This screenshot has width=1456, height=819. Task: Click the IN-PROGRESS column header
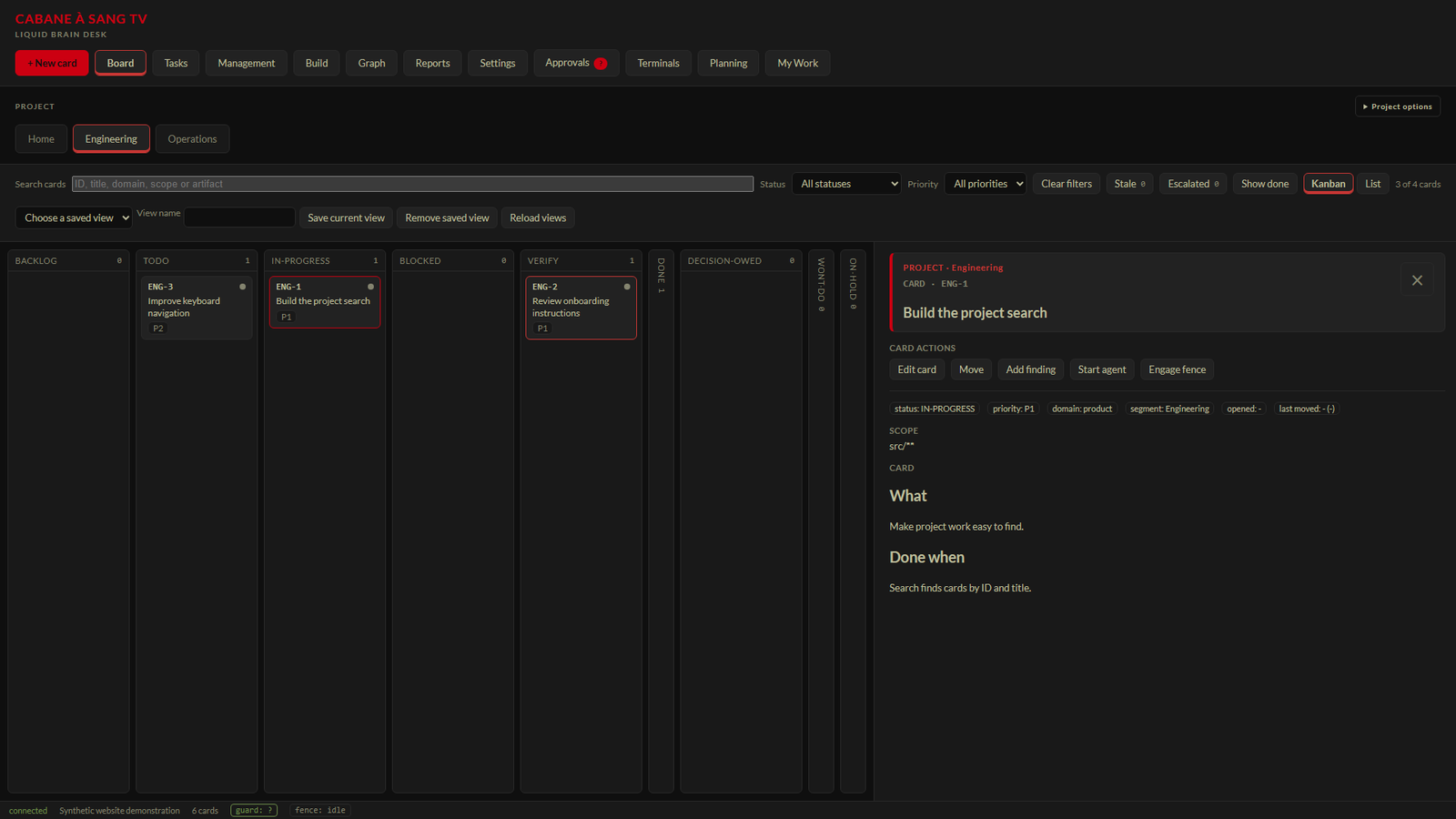(325, 260)
